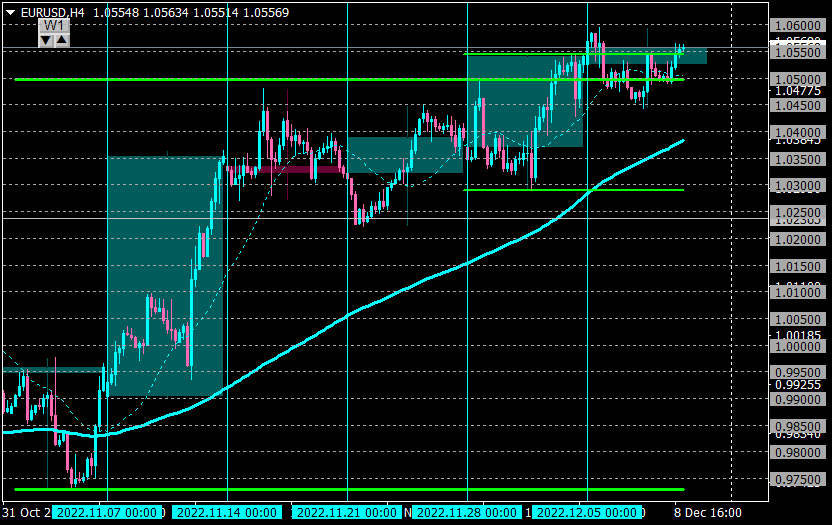The width and height of the screenshot is (832, 525).
Task: Select the 2022.11.07 00:00 date label
Action: [x=107, y=512]
